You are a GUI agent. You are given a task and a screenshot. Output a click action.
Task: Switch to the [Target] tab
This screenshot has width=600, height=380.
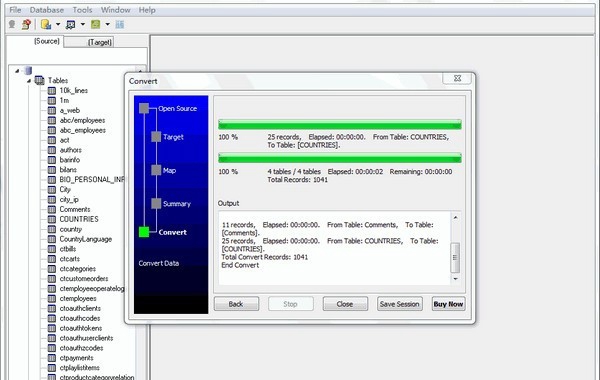100,42
